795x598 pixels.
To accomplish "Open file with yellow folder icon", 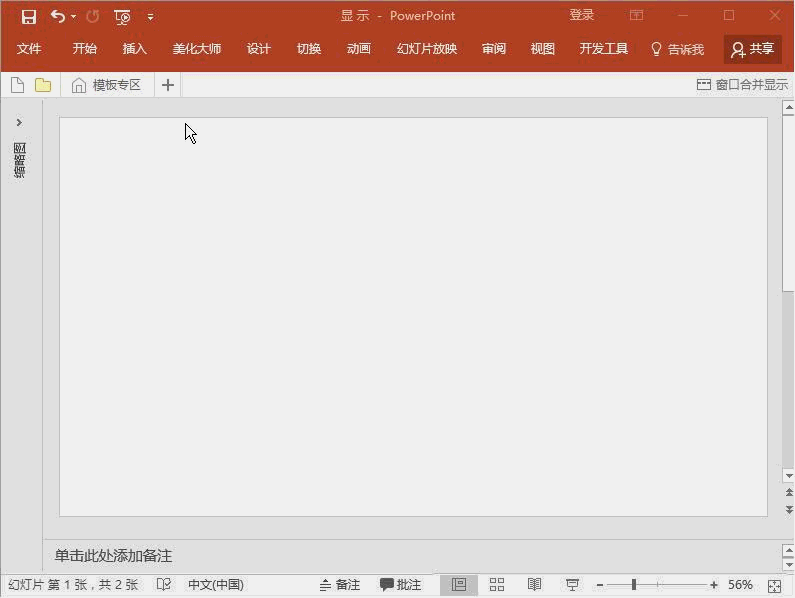I will 43,85.
